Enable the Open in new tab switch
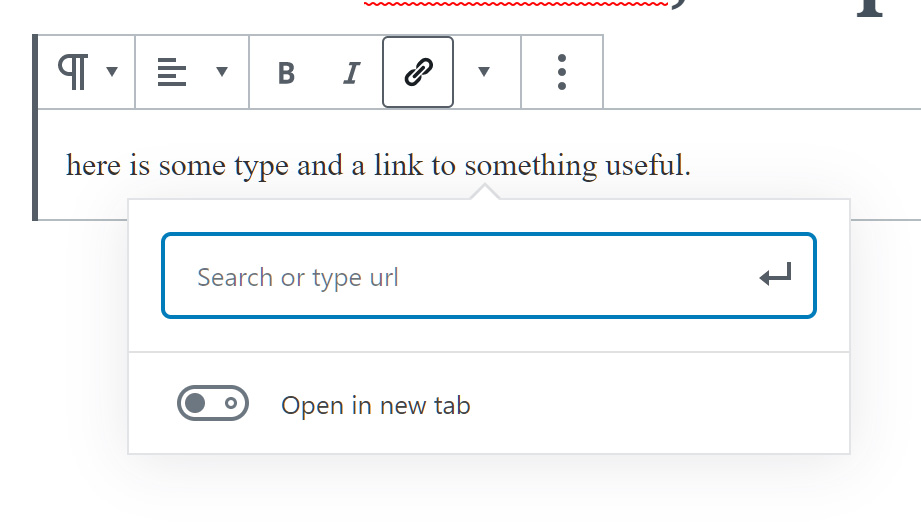The image size is (921, 525). tap(212, 404)
